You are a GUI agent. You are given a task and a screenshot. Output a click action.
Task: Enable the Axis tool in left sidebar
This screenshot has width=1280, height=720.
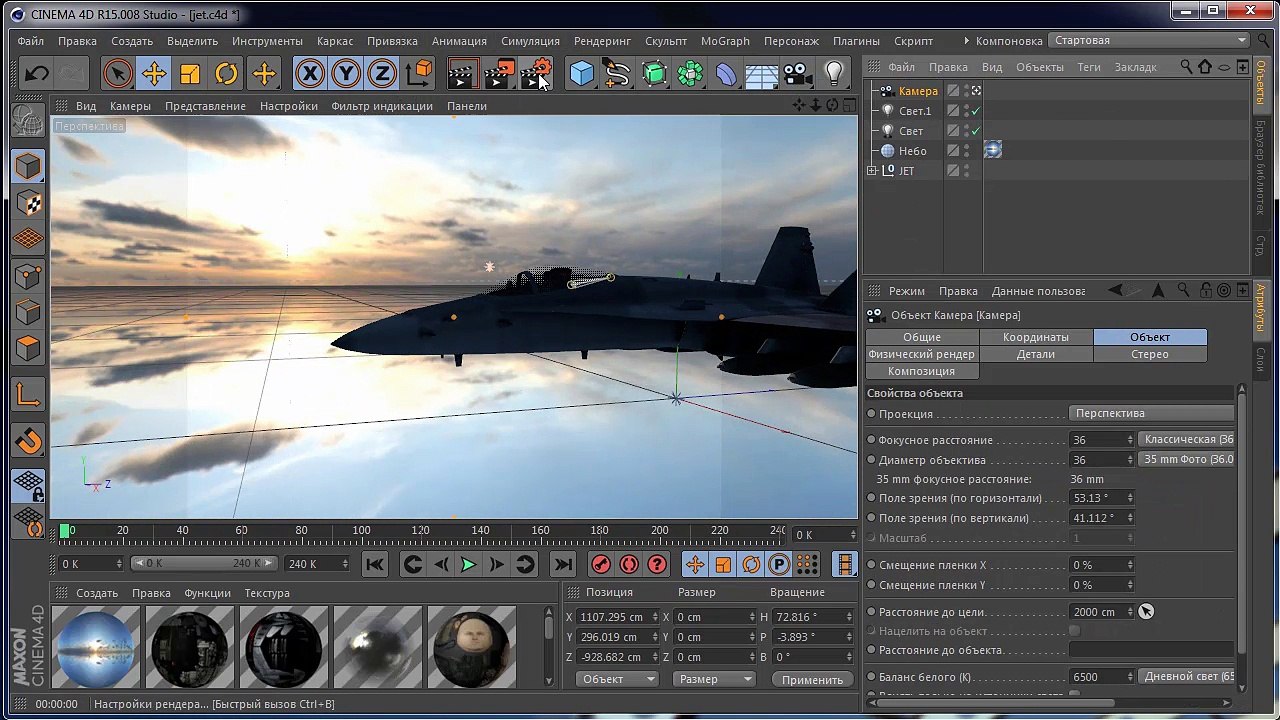(28, 395)
